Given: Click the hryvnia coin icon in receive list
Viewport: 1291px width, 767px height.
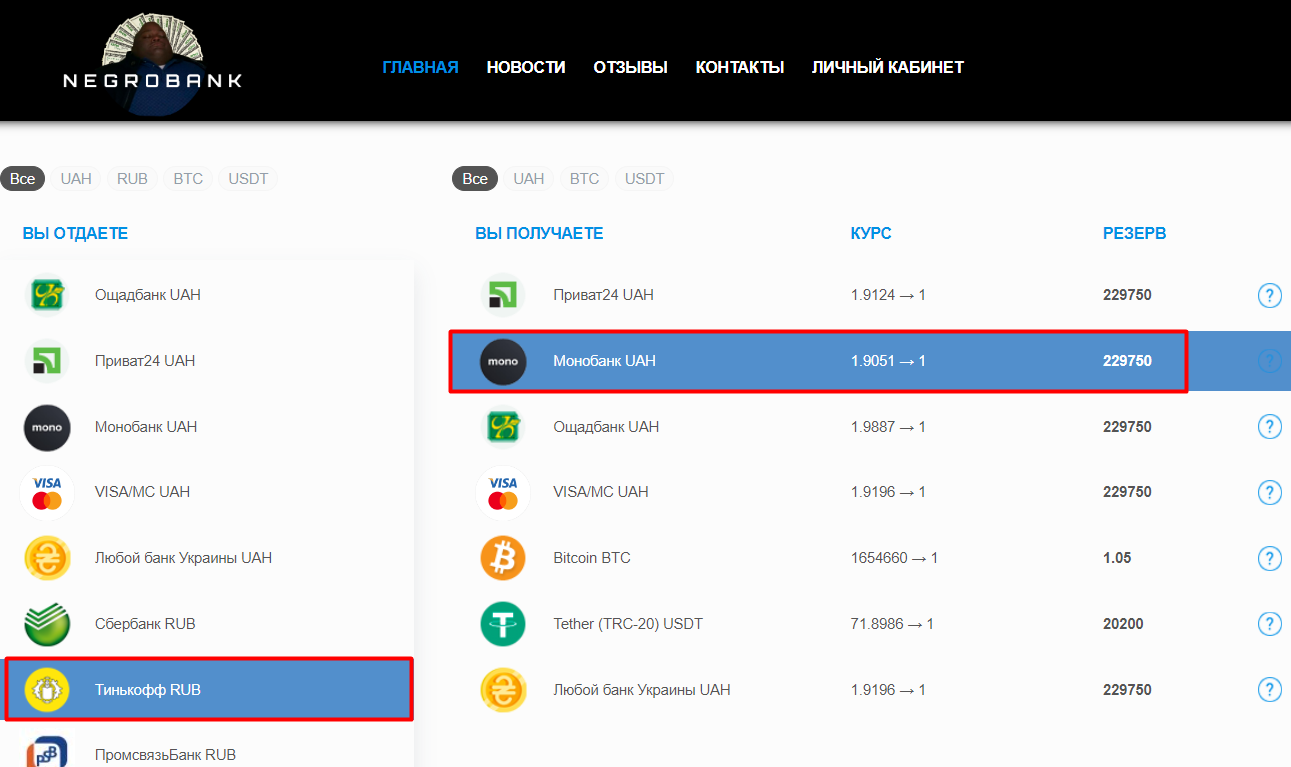Looking at the screenshot, I should (503, 690).
